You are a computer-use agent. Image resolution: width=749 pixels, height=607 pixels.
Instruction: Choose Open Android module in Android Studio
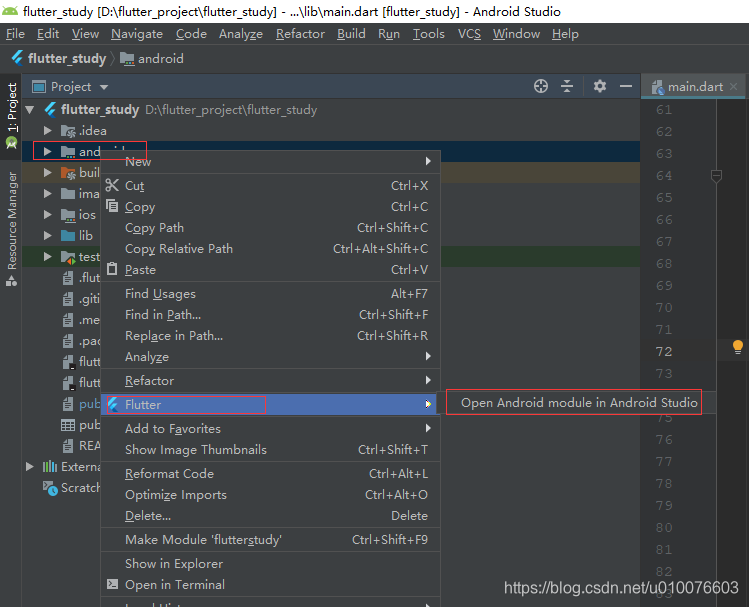[579, 403]
